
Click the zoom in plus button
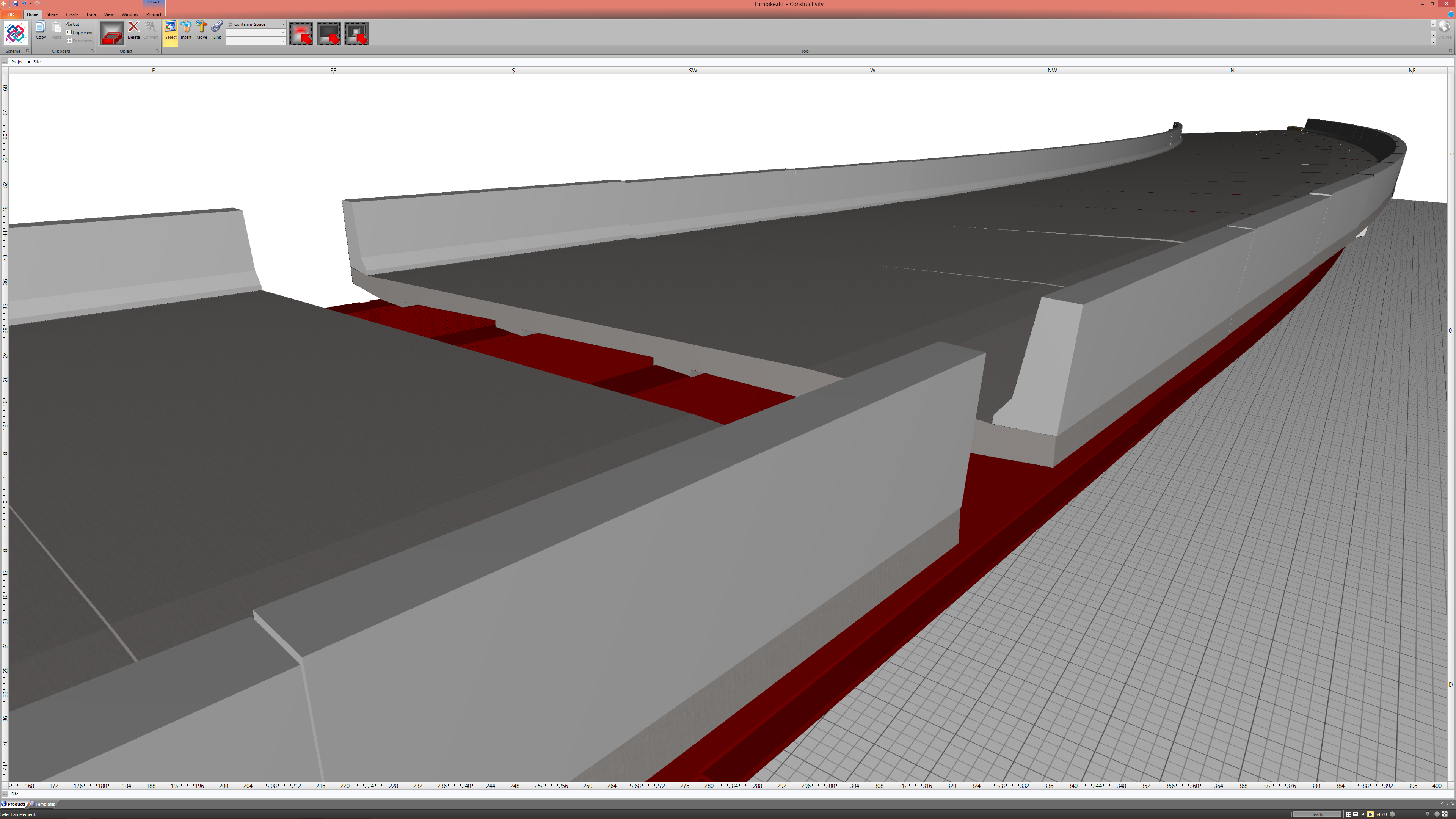tap(1437, 814)
